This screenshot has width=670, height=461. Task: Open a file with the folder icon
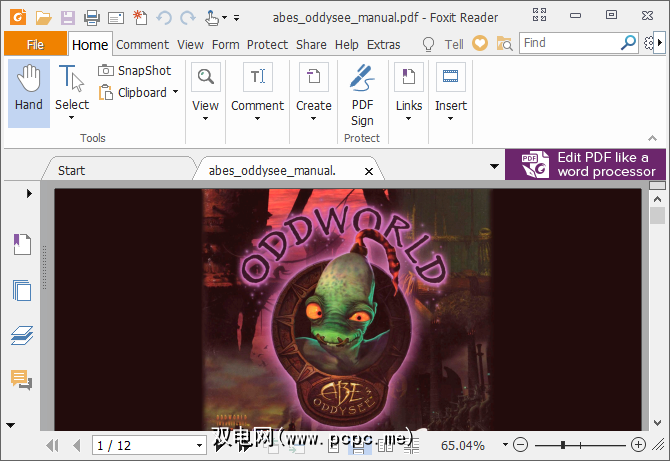click(x=43, y=18)
